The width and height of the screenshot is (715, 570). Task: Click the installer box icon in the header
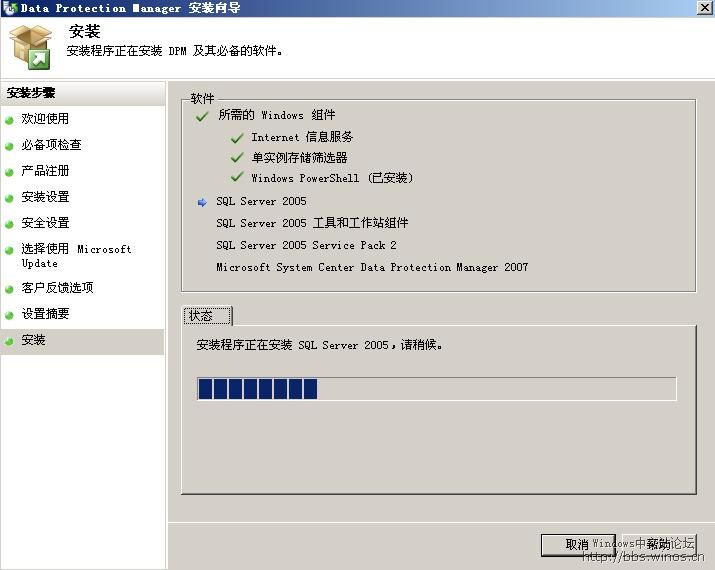tap(29, 47)
